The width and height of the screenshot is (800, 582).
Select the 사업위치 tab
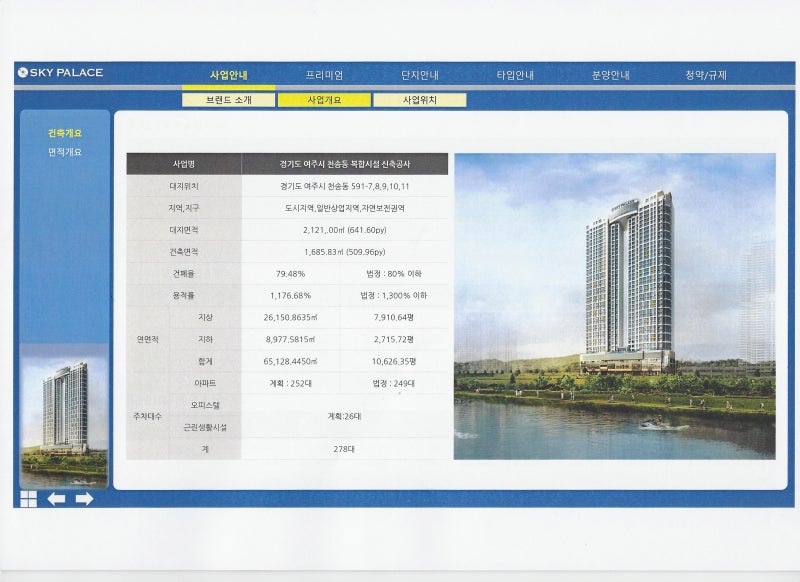coord(420,100)
